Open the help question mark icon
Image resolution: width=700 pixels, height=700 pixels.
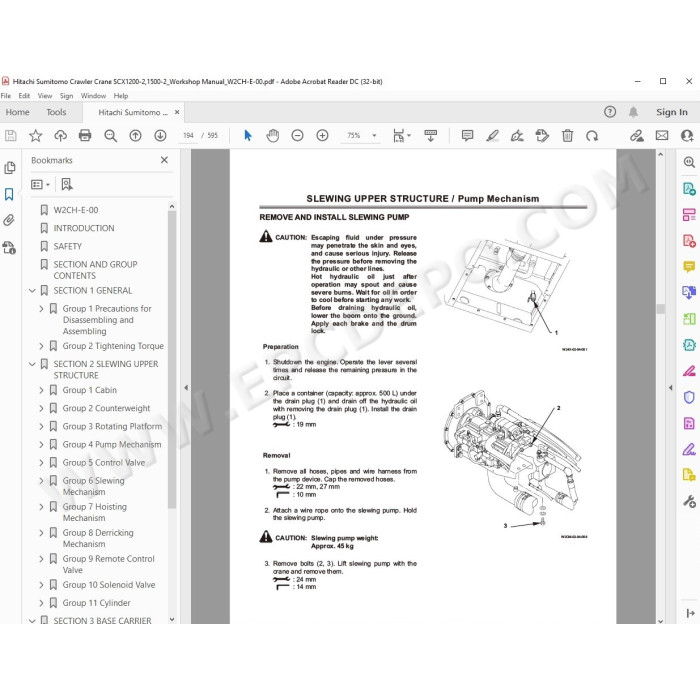(610, 112)
